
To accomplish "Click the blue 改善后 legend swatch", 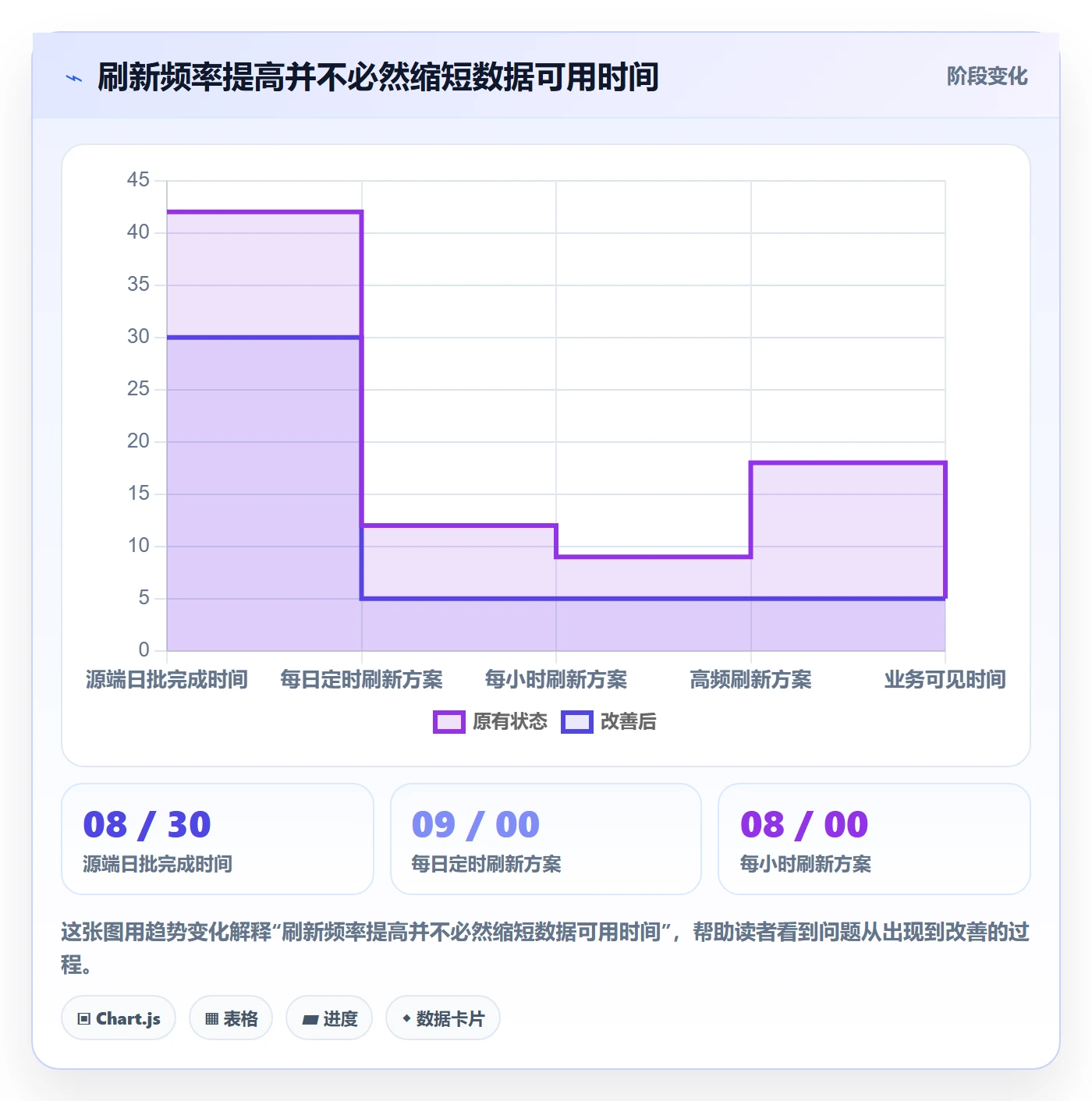I will (577, 722).
